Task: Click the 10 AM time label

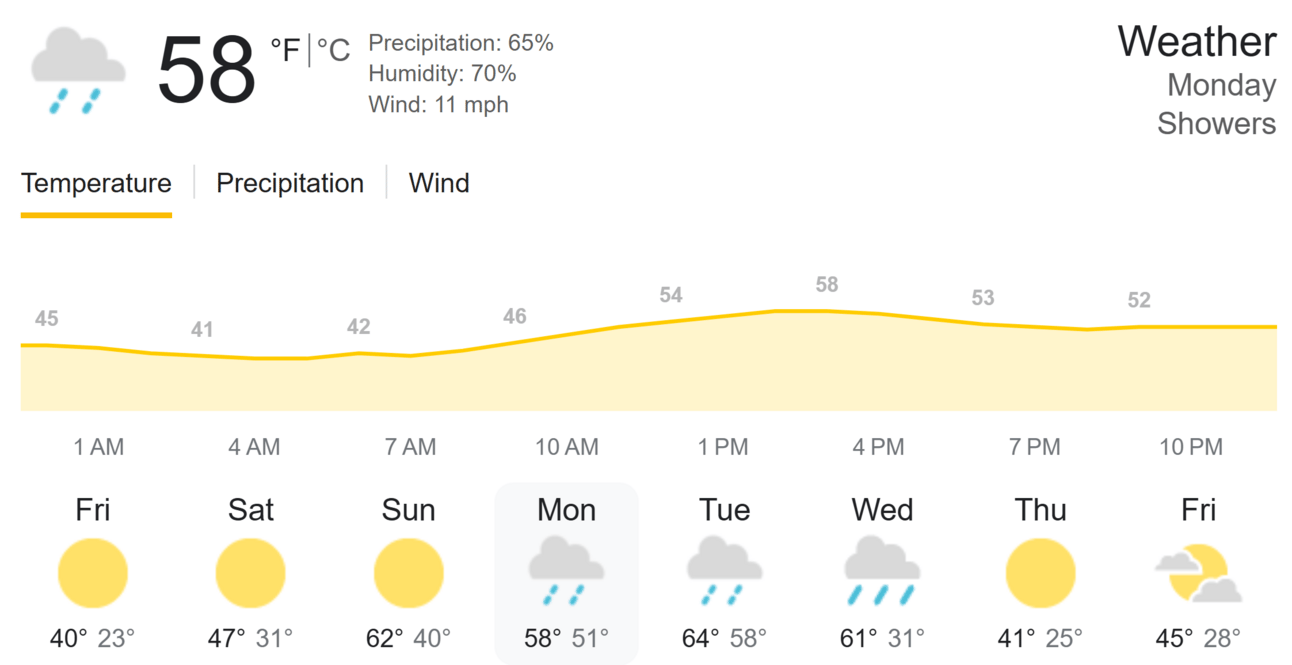Action: [567, 447]
